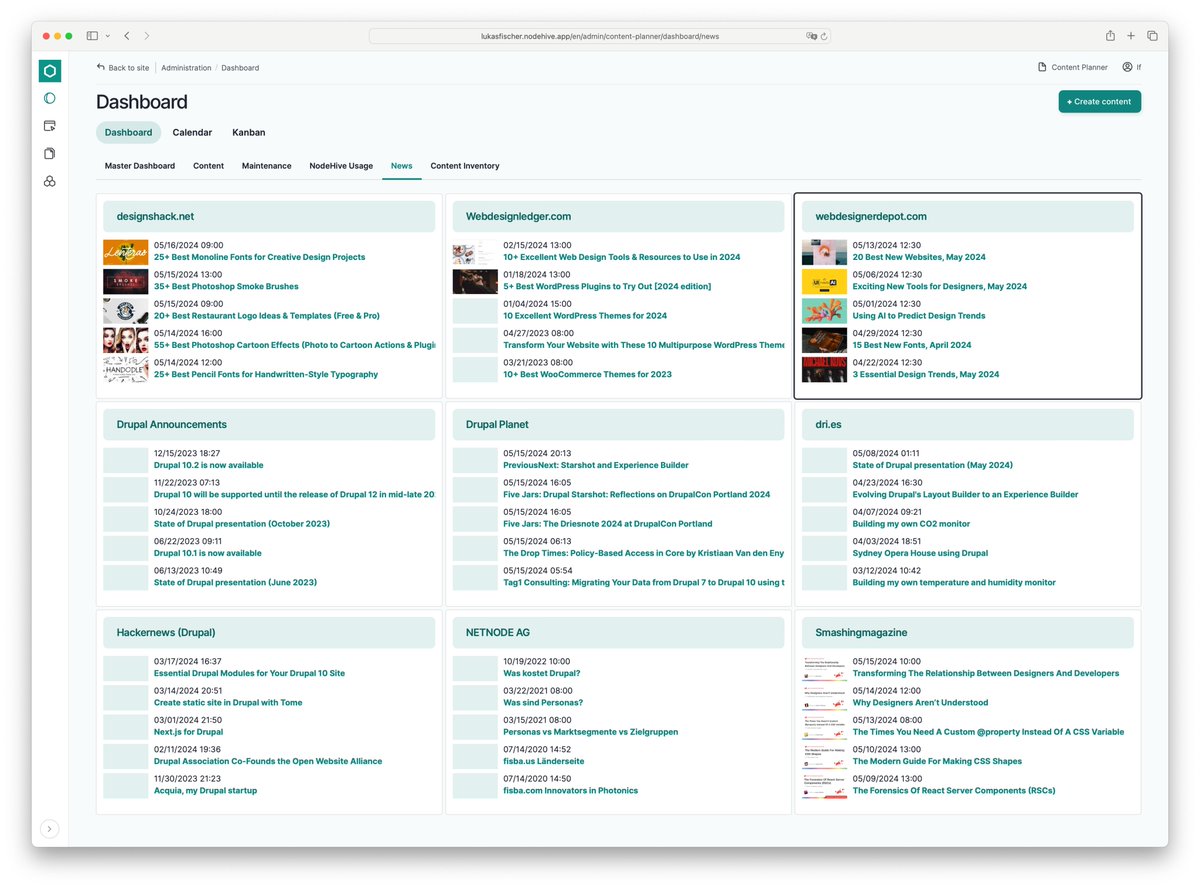Image resolution: width=1200 pixels, height=889 pixels.
Task: Open 10+ Excellent Web Design Tools article
Action: coord(622,257)
